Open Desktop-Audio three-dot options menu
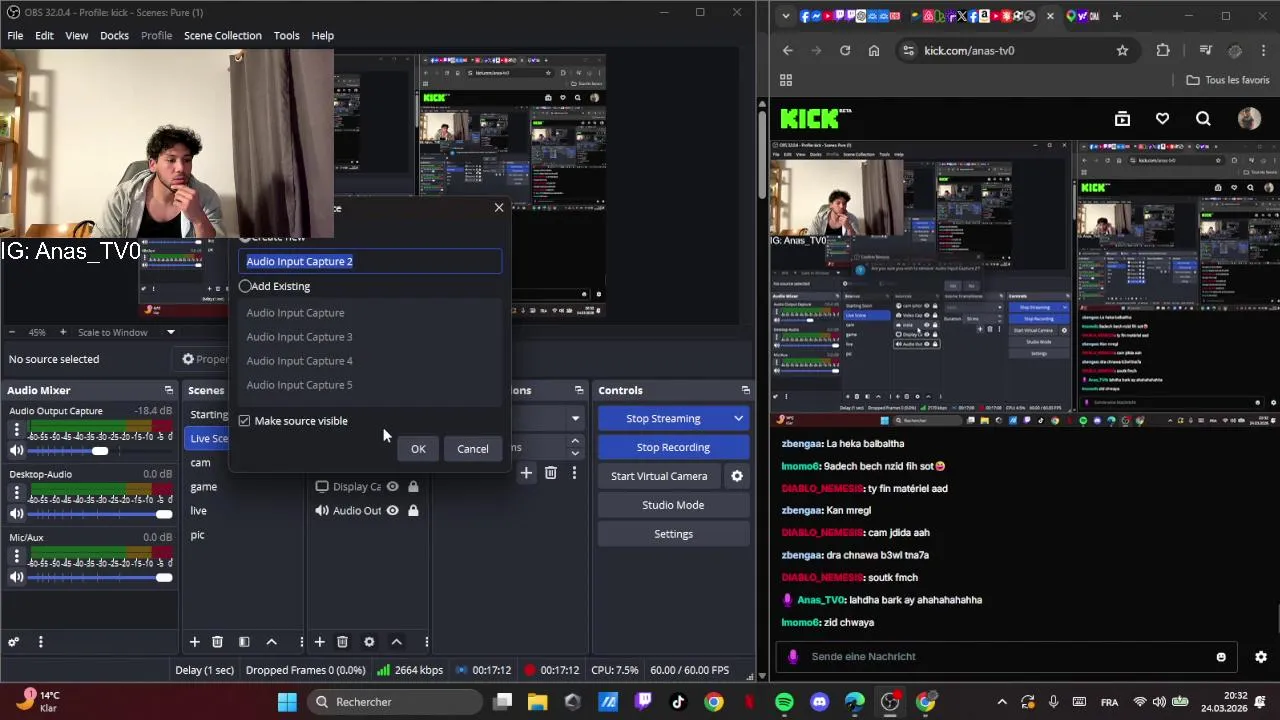This screenshot has height=720, width=1280. (x=16, y=492)
